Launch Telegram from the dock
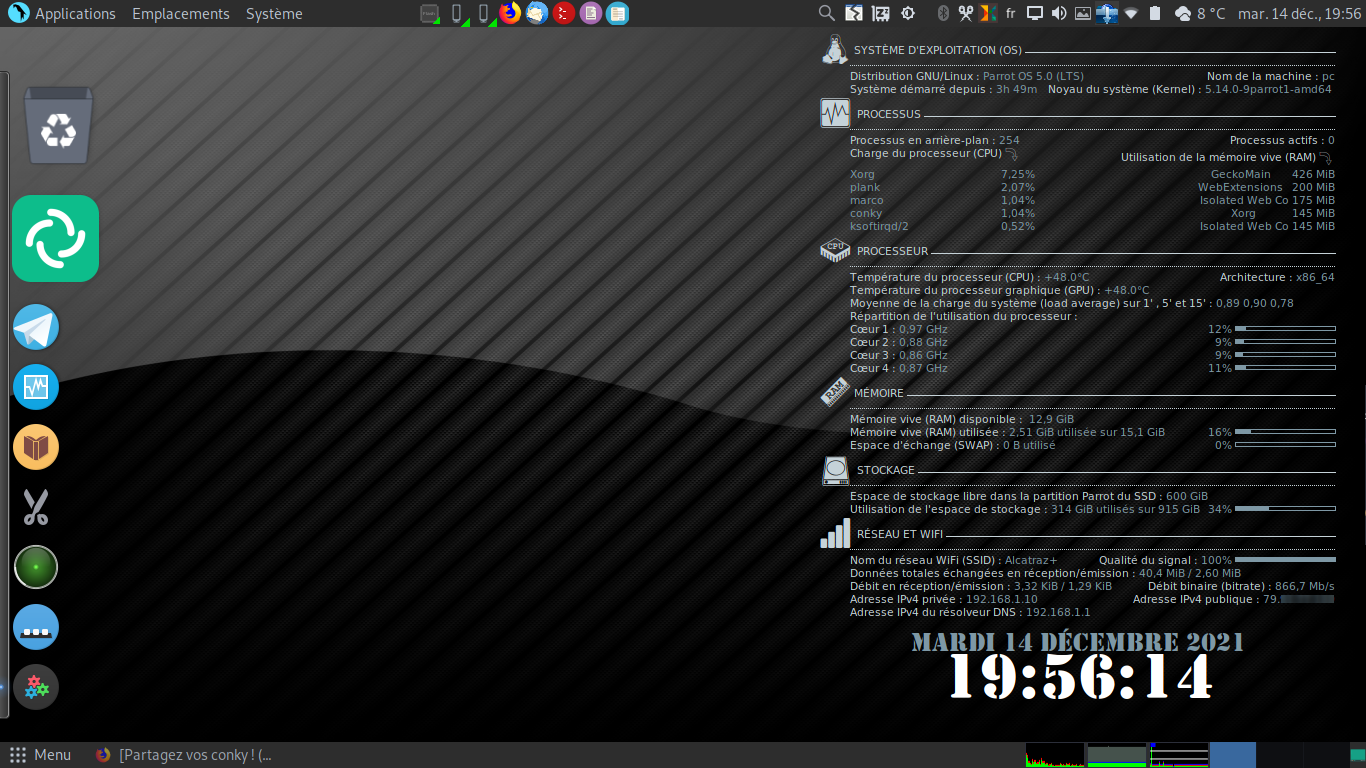This screenshot has width=1366, height=768. pyautogui.click(x=36, y=327)
